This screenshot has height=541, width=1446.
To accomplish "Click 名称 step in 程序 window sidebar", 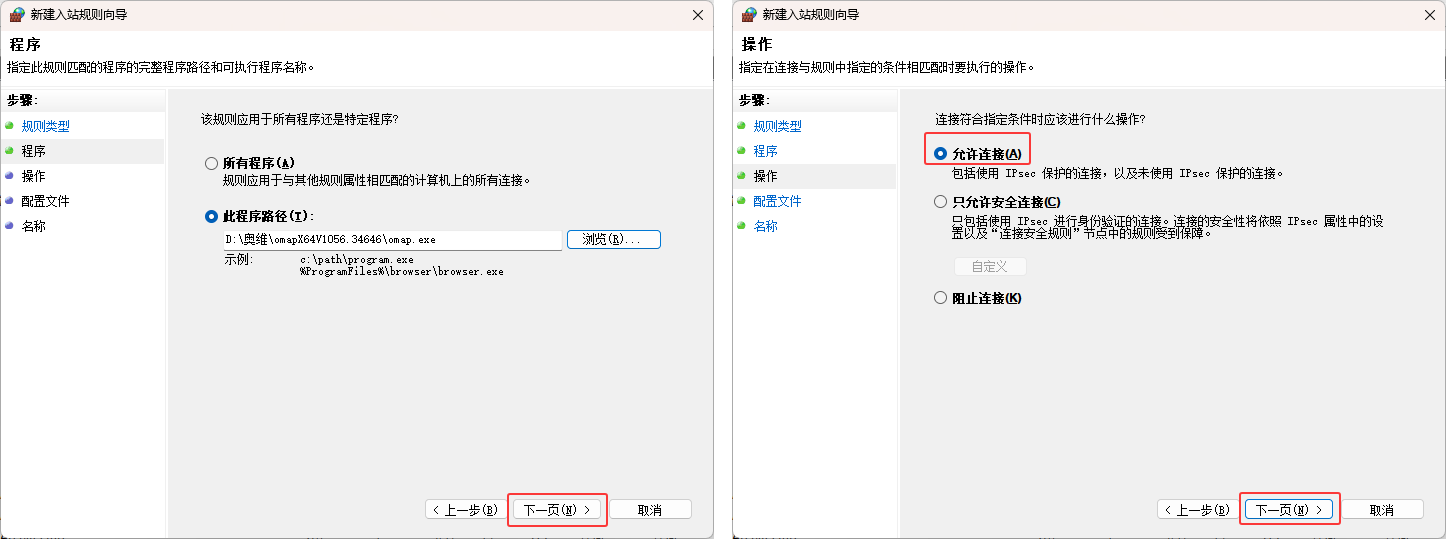I will coord(34,226).
